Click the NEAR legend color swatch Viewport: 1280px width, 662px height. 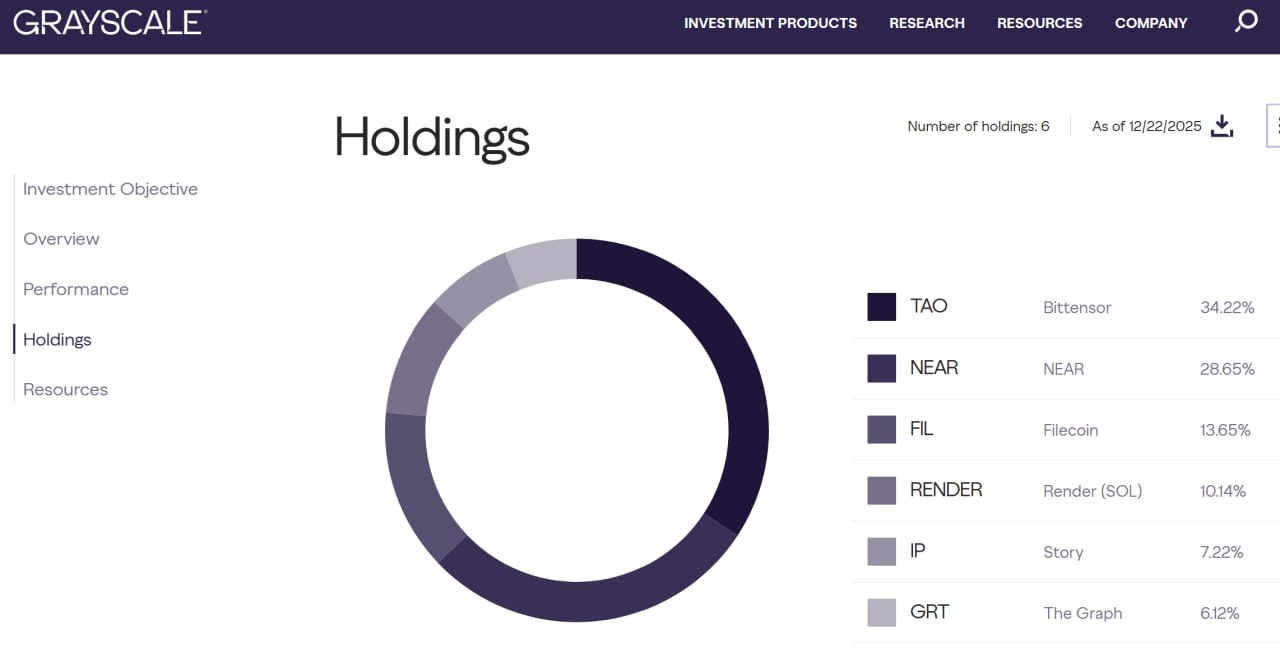pos(881,368)
